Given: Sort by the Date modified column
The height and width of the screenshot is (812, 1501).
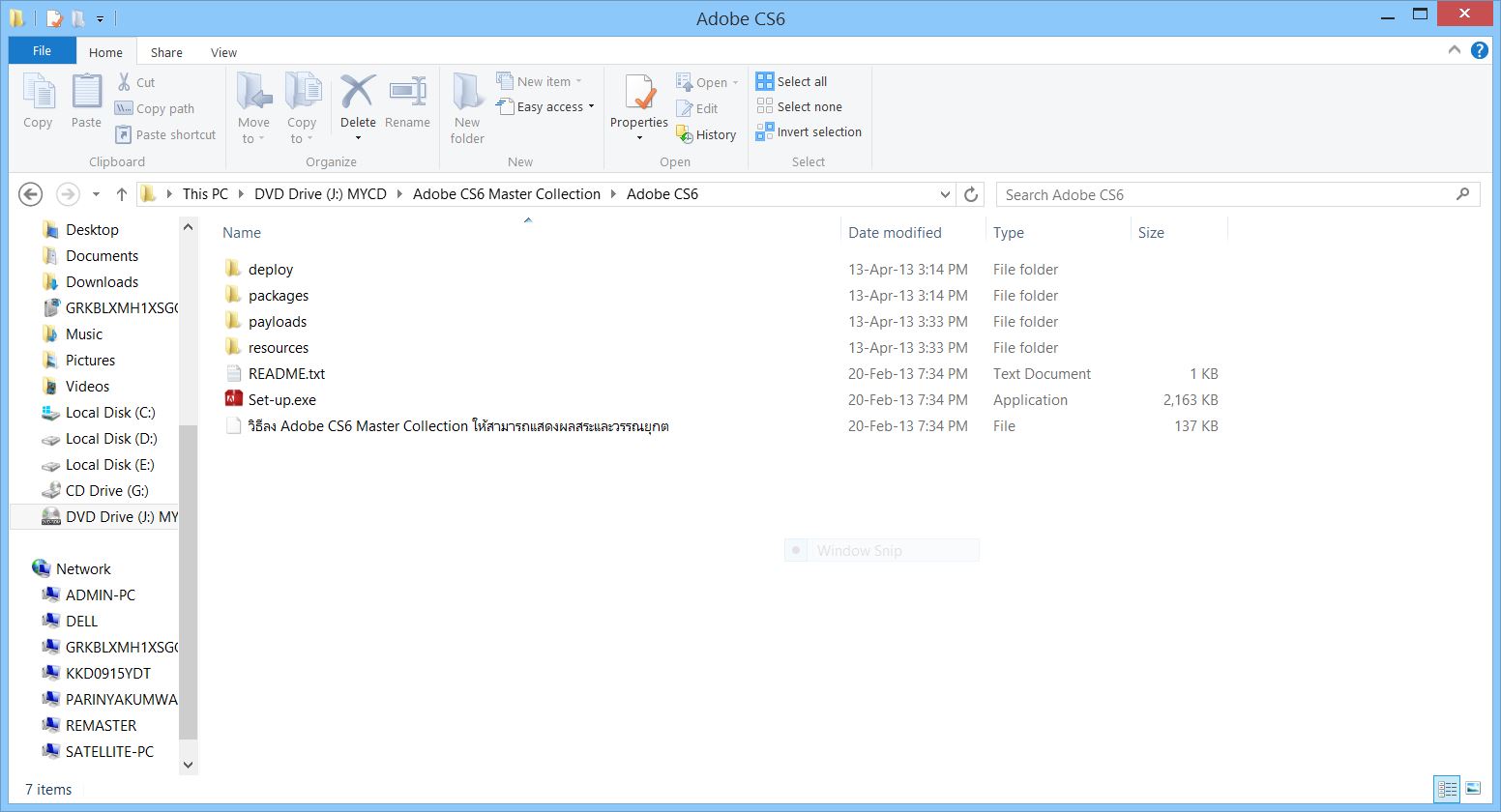Looking at the screenshot, I should [x=895, y=232].
